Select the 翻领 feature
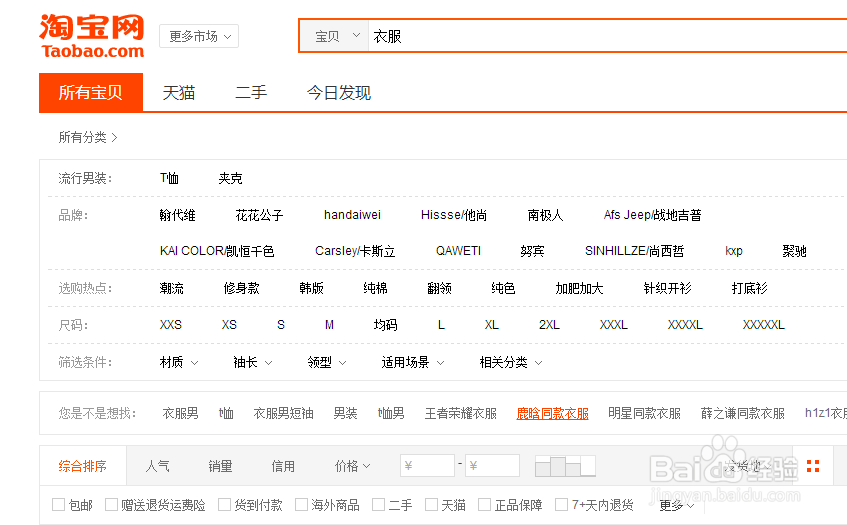 pyautogui.click(x=440, y=288)
